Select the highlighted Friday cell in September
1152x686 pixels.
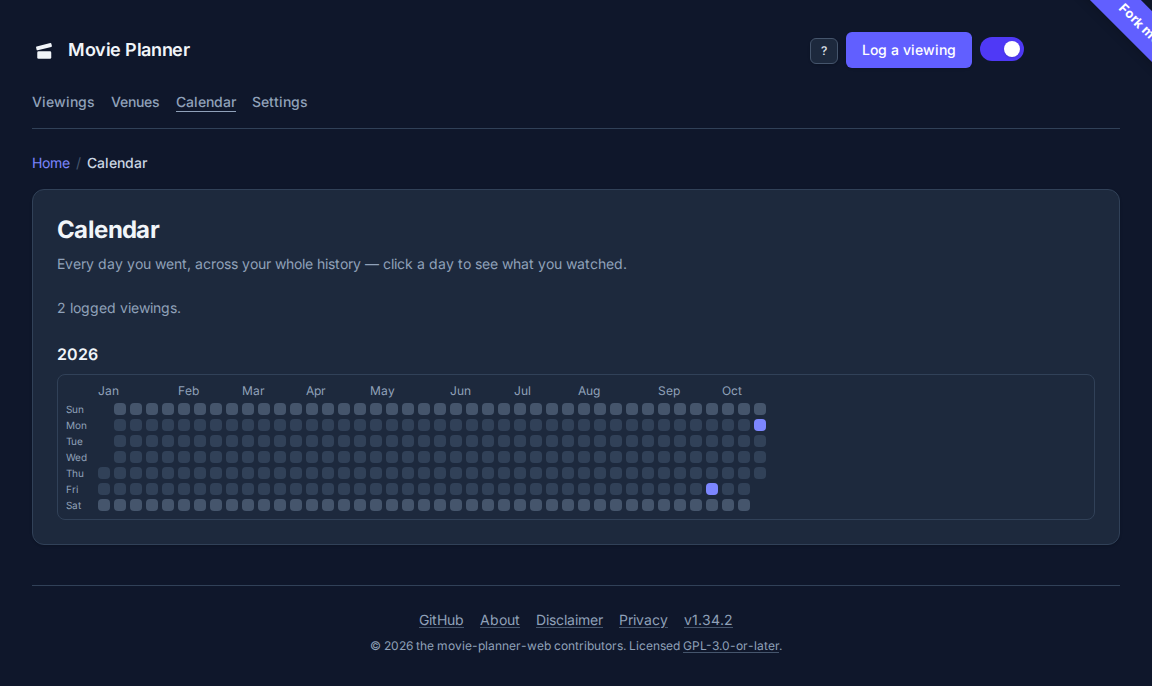click(712, 489)
